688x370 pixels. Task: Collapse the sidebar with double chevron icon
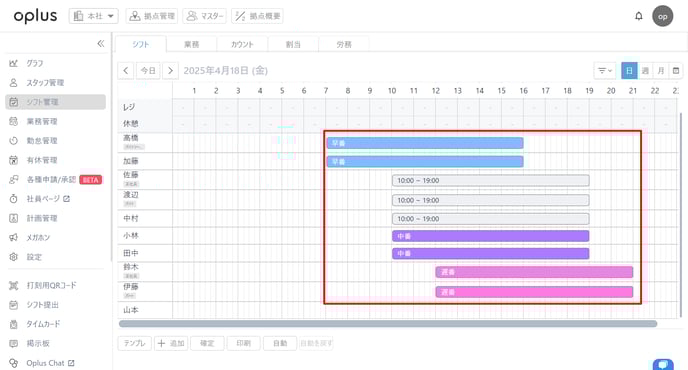(x=101, y=43)
